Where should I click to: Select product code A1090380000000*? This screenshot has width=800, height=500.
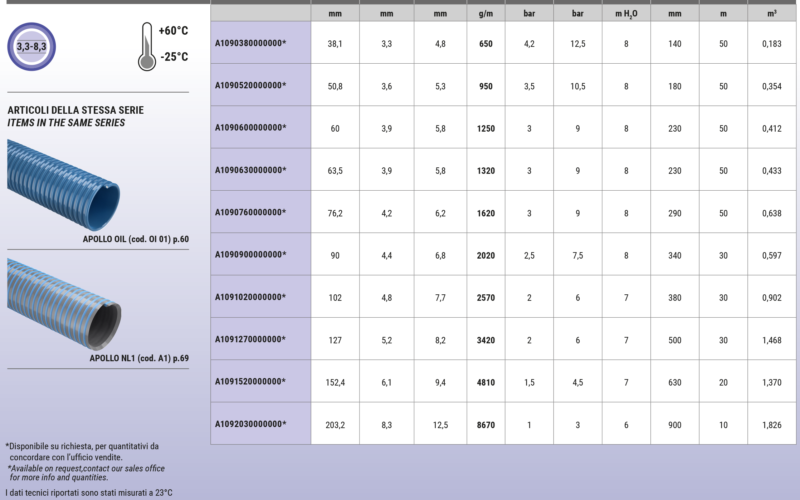point(250,44)
